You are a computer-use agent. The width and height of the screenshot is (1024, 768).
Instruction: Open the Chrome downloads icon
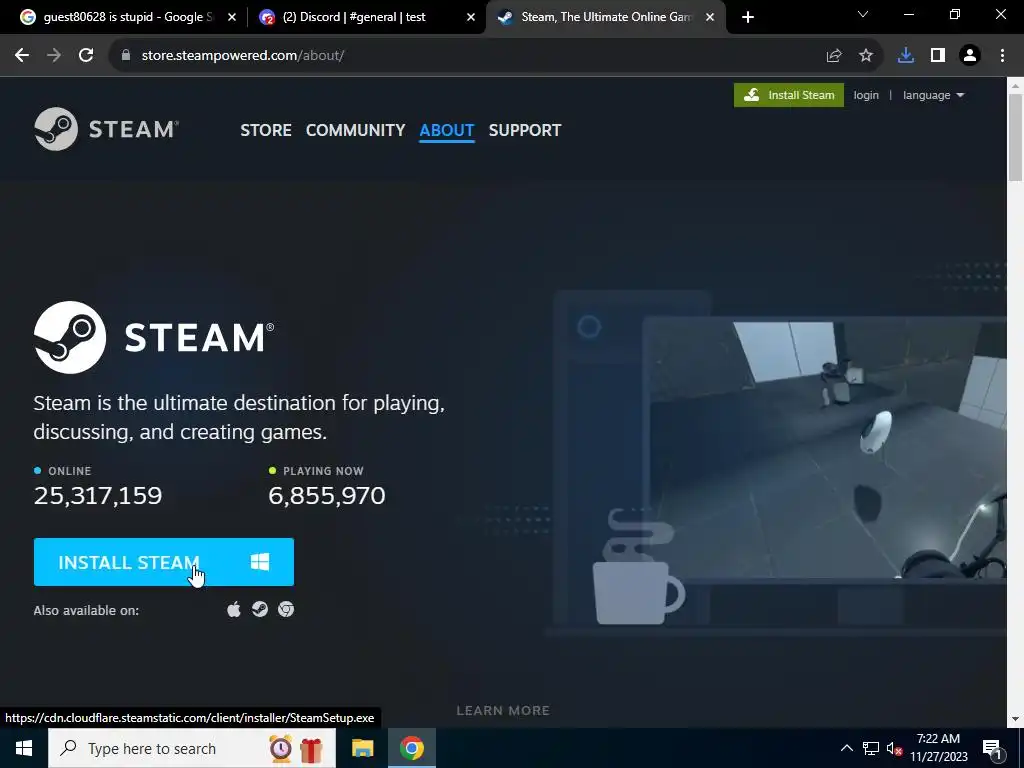906,56
